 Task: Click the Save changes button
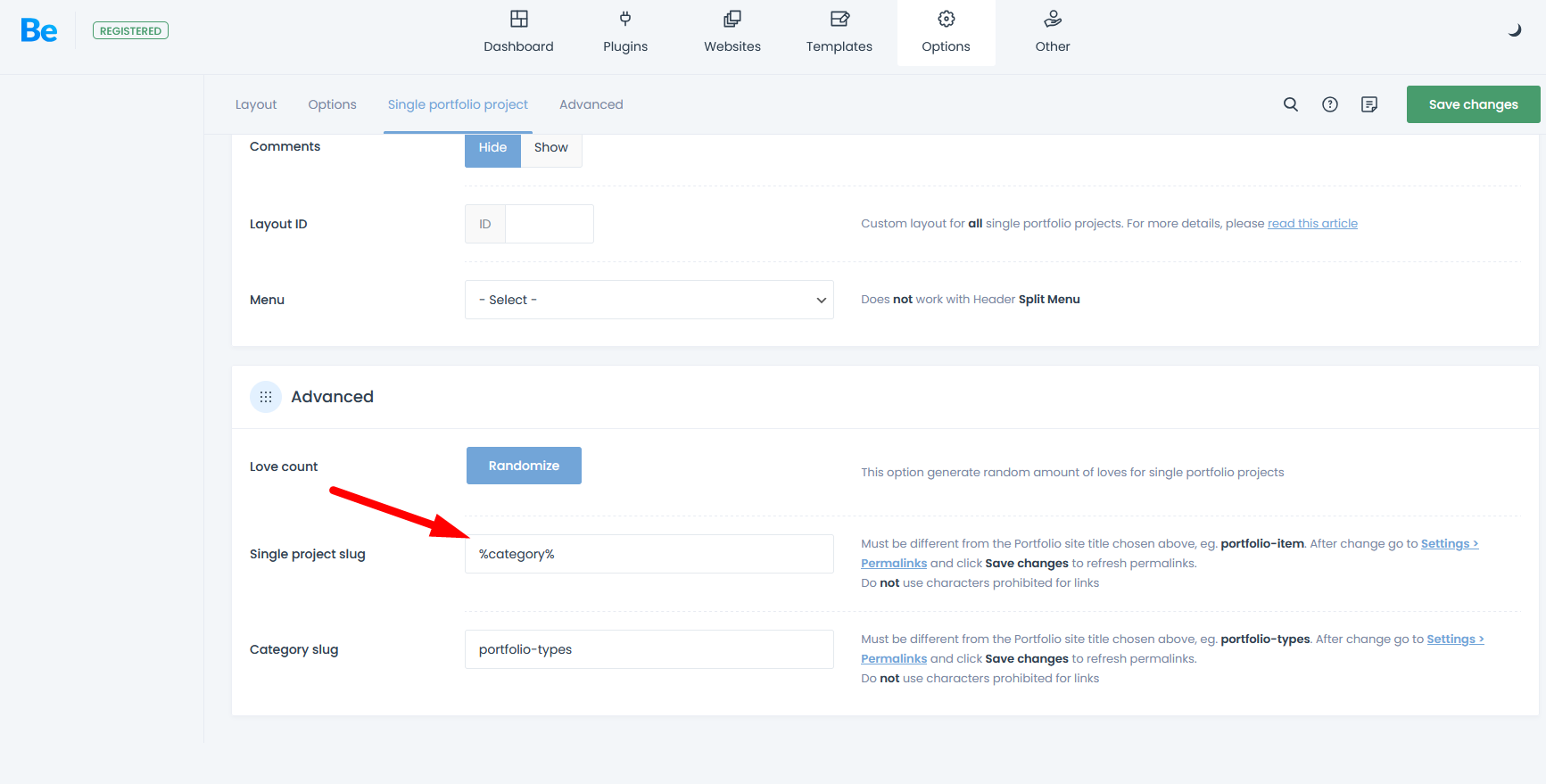(1473, 104)
